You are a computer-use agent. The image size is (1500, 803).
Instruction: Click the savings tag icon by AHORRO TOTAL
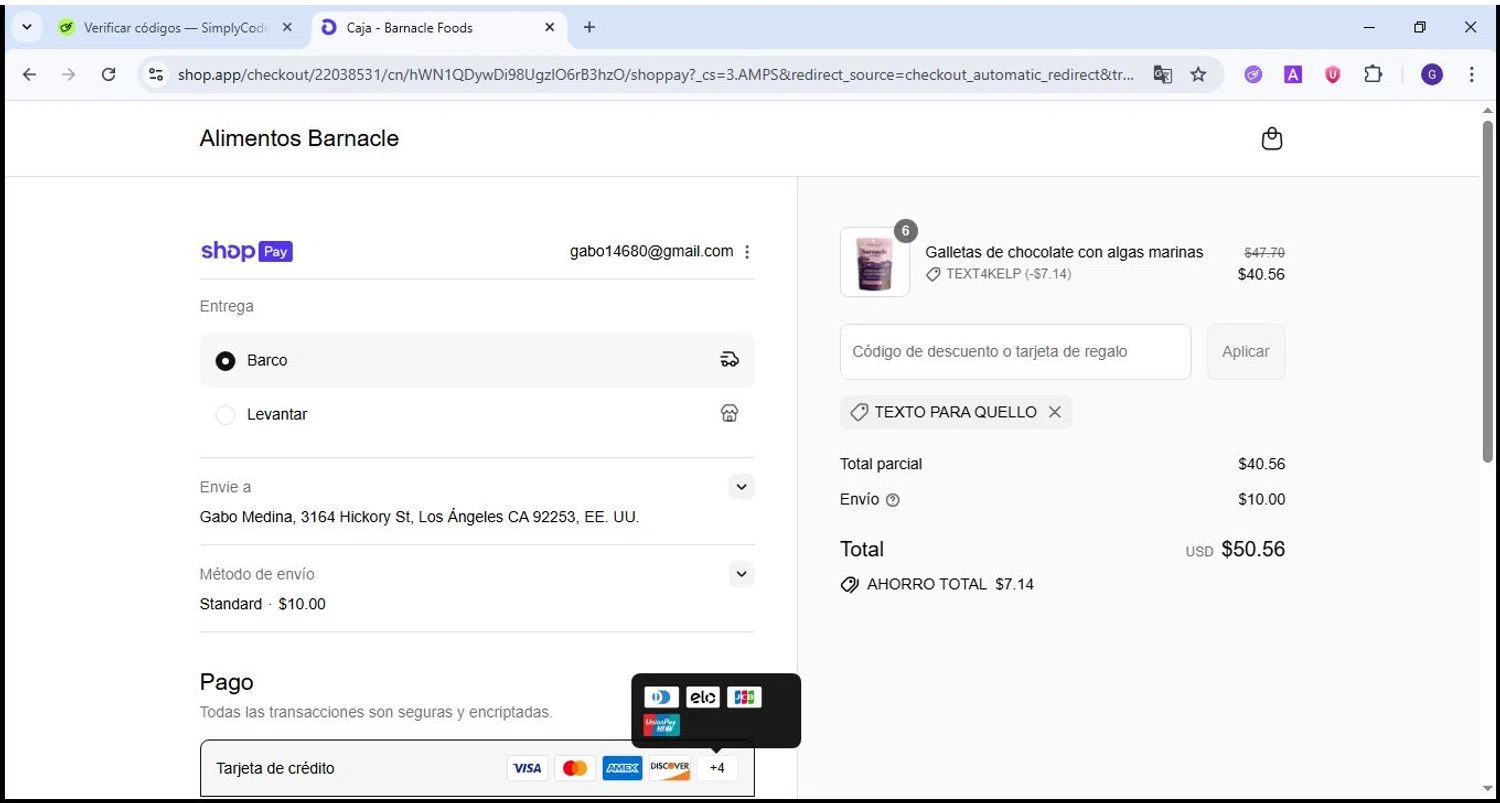pos(850,584)
